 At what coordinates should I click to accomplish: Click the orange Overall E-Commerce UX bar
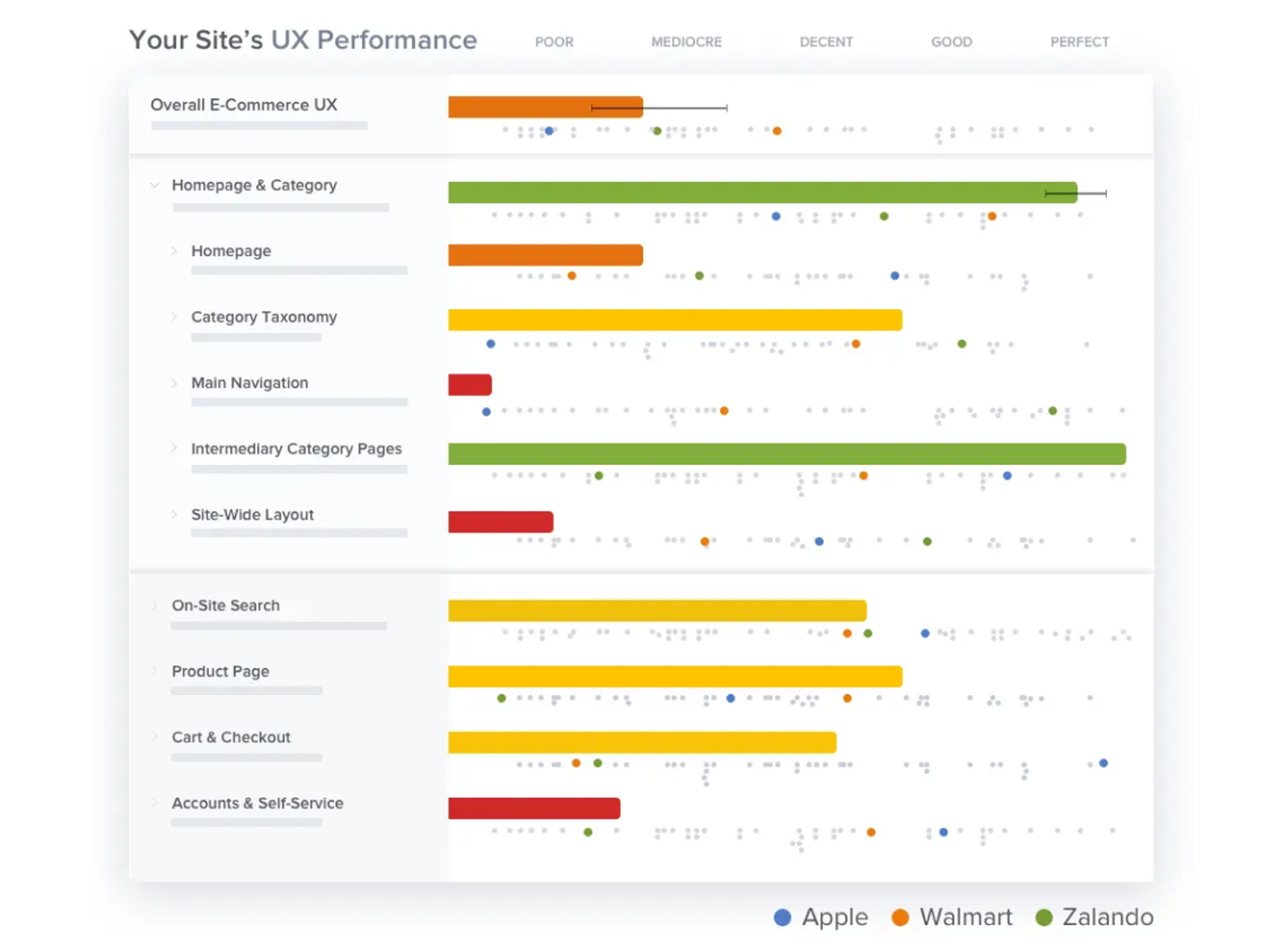[x=518, y=107]
